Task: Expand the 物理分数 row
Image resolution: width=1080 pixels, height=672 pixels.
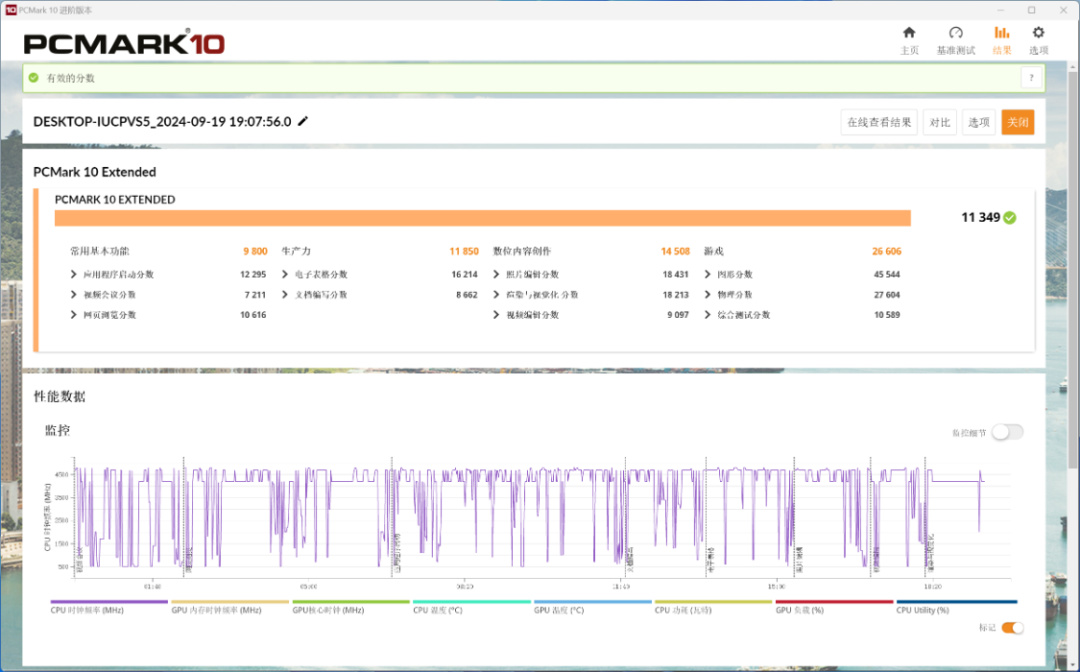Action: click(707, 295)
